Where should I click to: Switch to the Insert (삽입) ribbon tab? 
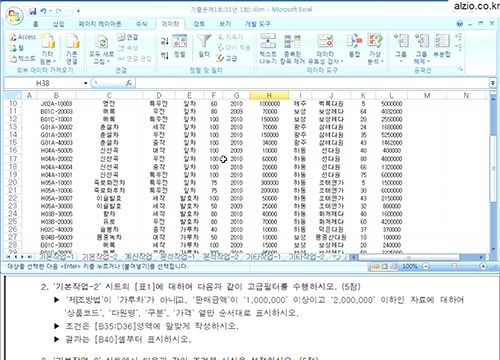tap(59, 24)
